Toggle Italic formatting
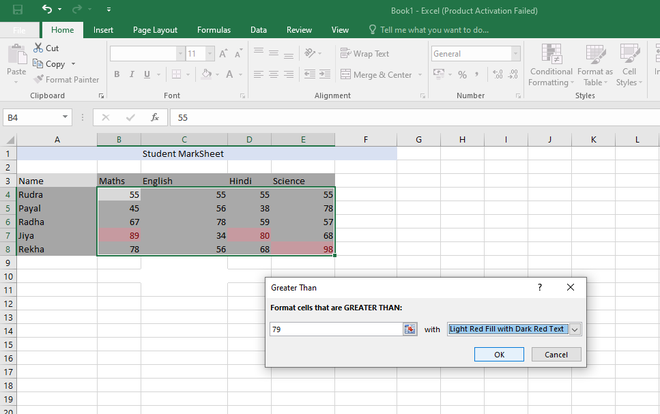Screen dimensions: 660x414 pyautogui.click(x=131, y=74)
